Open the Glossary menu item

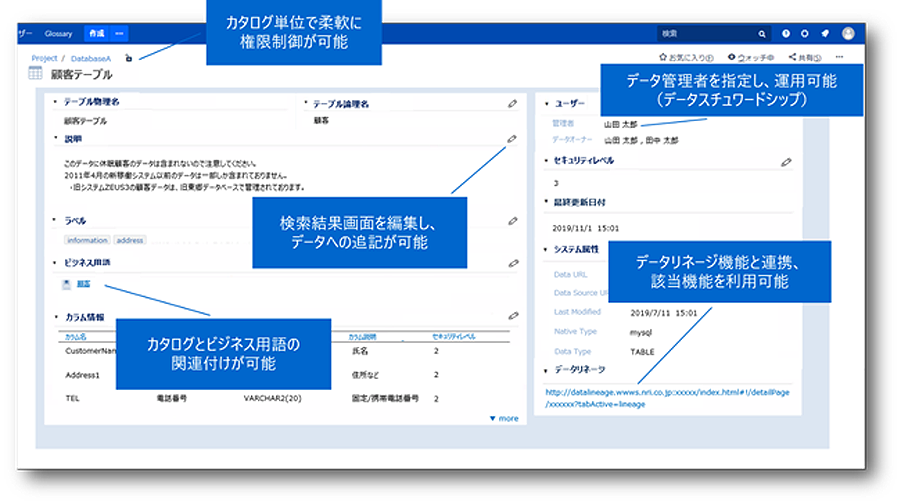pos(59,33)
